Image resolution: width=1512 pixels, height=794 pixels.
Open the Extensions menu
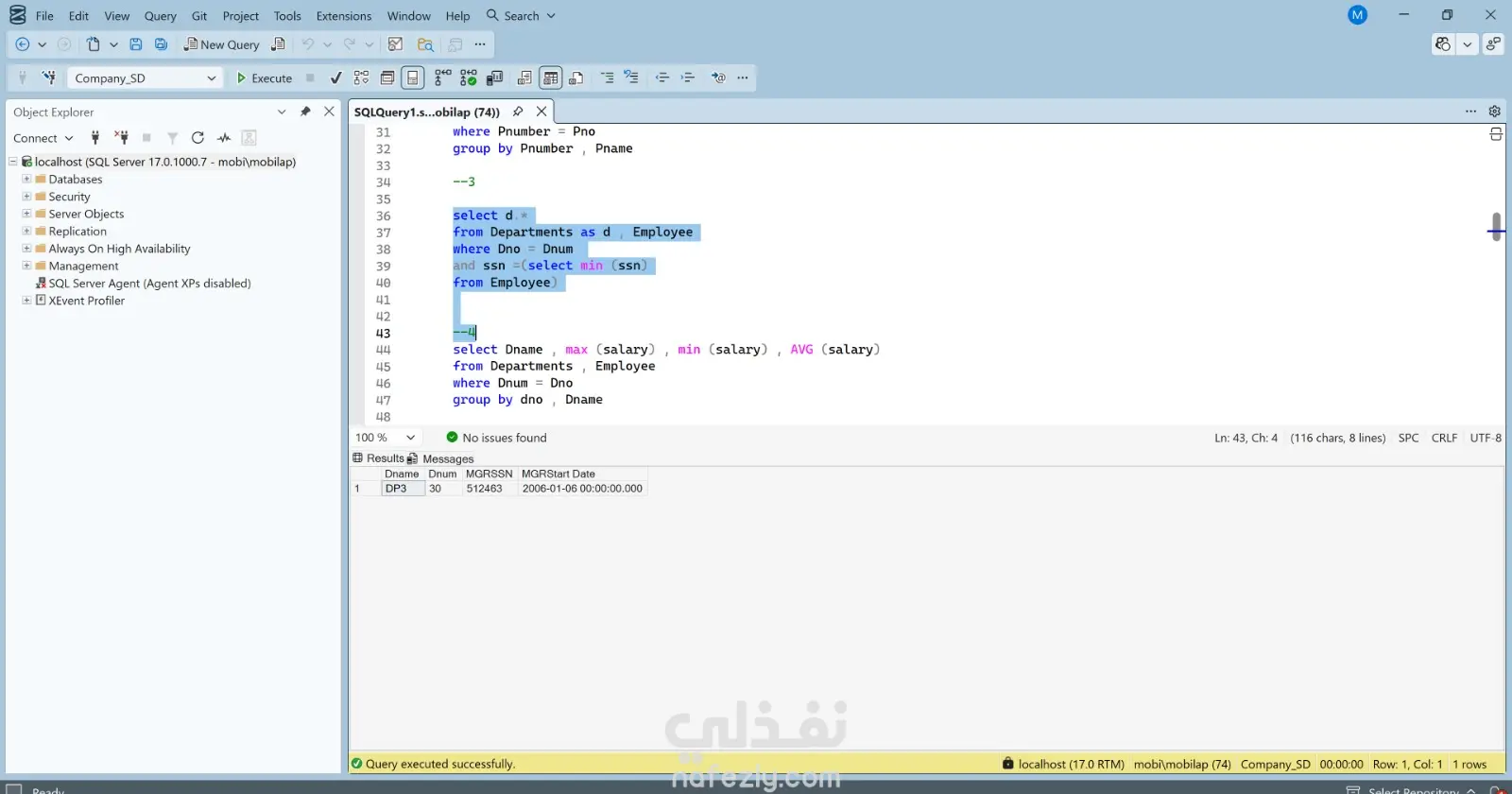(344, 16)
